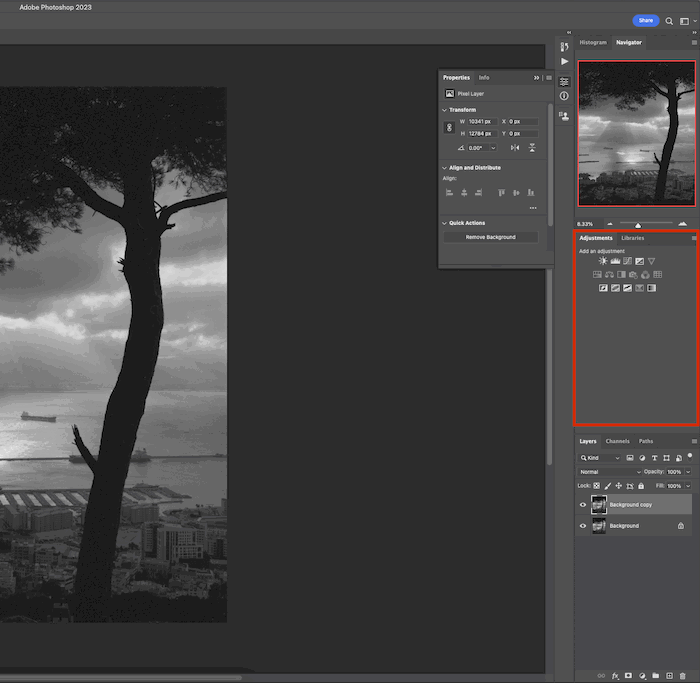The width and height of the screenshot is (700, 683).
Task: Toggle lock position
Action: coord(619,486)
